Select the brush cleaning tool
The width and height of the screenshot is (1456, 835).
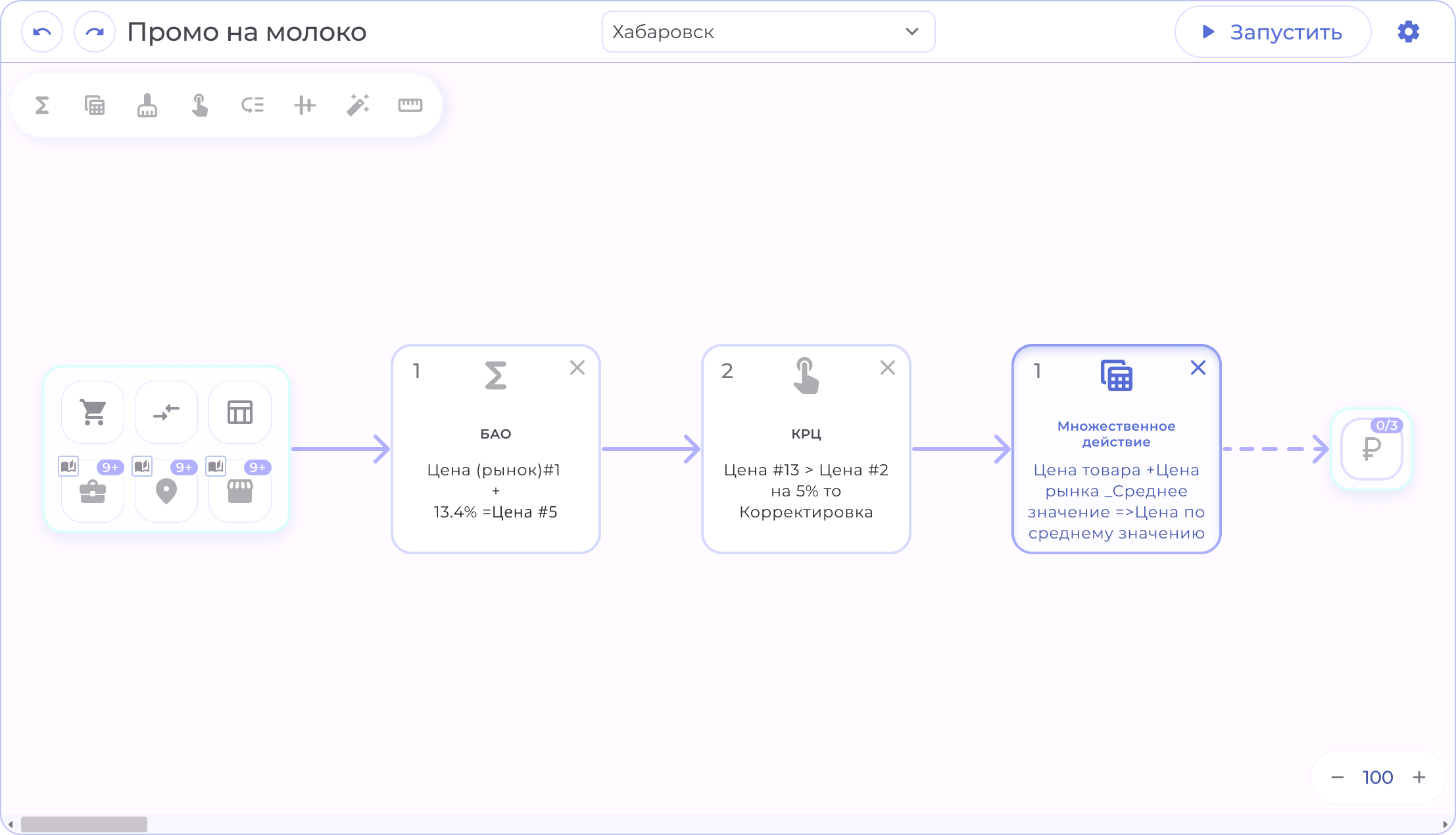coord(147,105)
